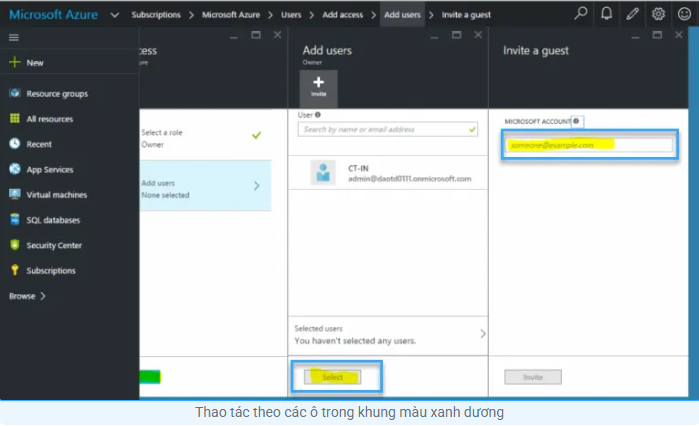Viewport: 699px width, 426px height.
Task: Close the Add users blade
Action: coord(478,35)
